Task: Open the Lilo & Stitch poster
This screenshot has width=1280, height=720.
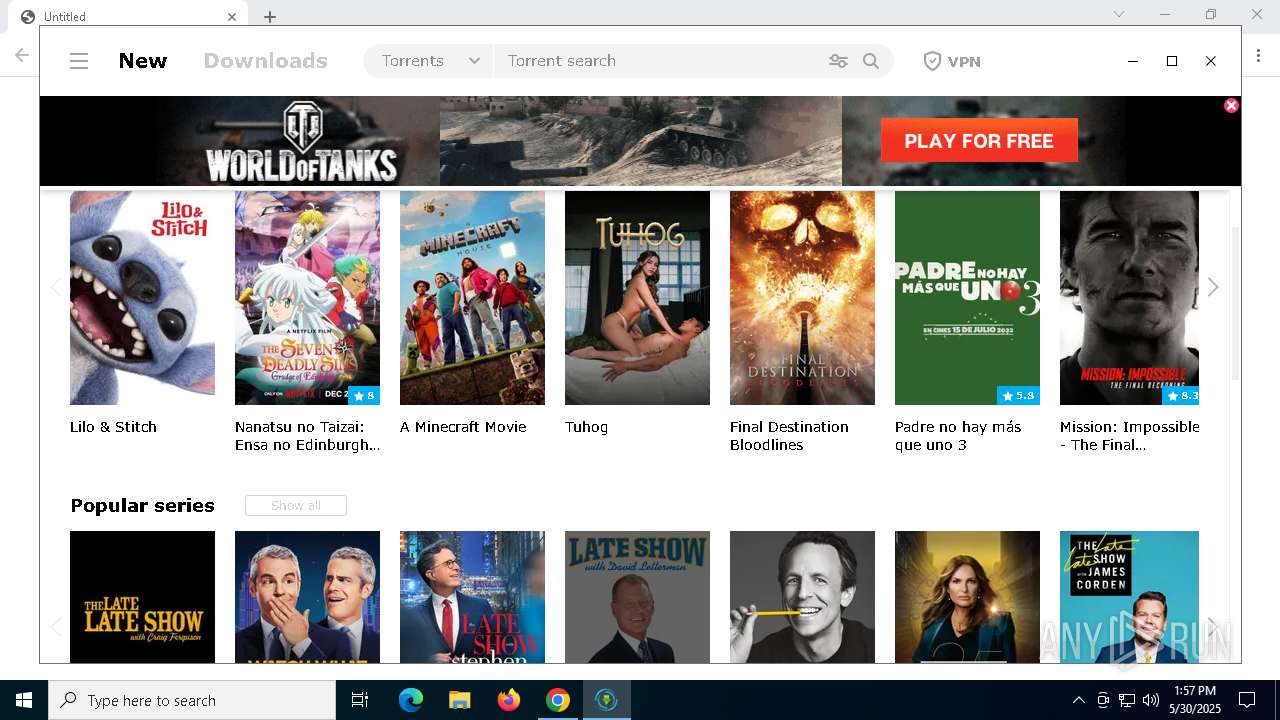Action: pyautogui.click(x=142, y=298)
